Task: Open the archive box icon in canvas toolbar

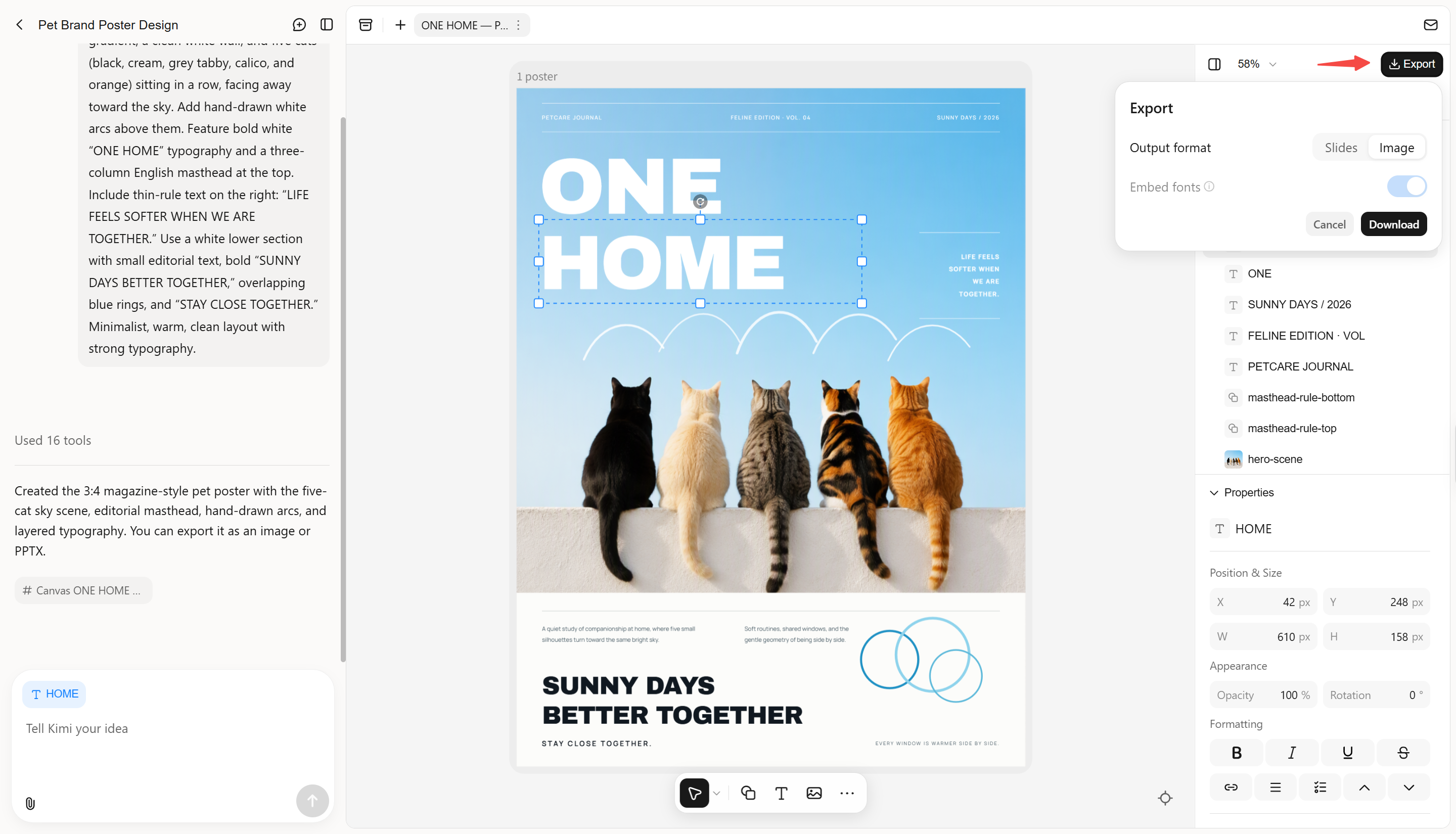Action: tap(366, 25)
